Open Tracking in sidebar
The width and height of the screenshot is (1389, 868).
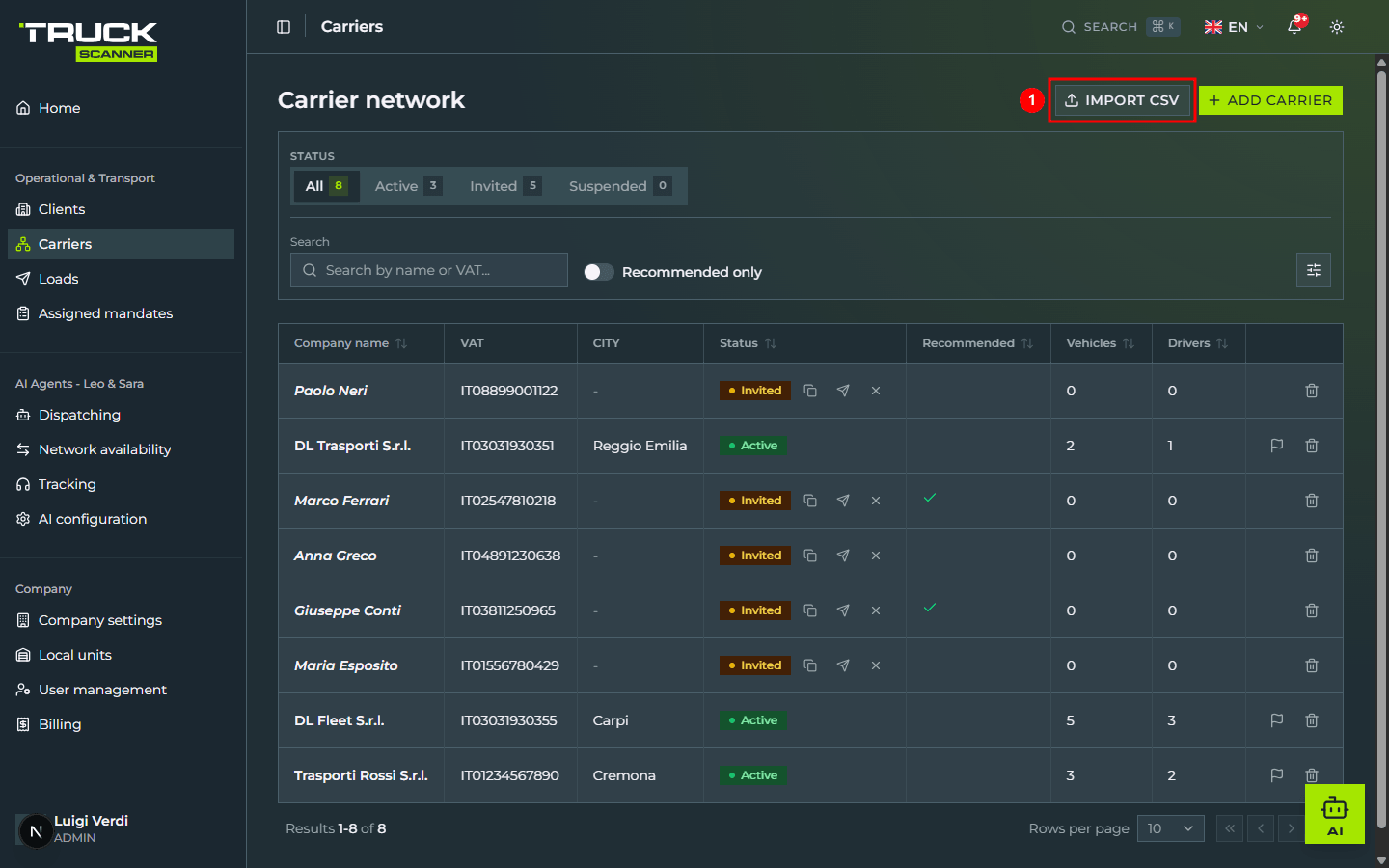tap(121, 484)
